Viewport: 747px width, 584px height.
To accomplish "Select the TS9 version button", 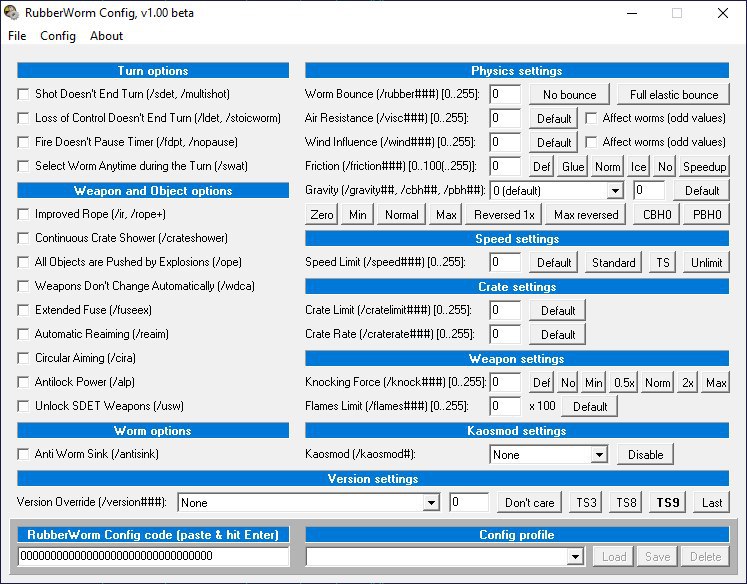I will tap(667, 503).
